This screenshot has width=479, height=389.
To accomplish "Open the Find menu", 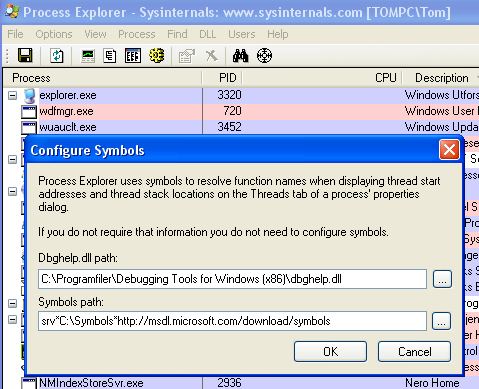I will click(177, 34).
